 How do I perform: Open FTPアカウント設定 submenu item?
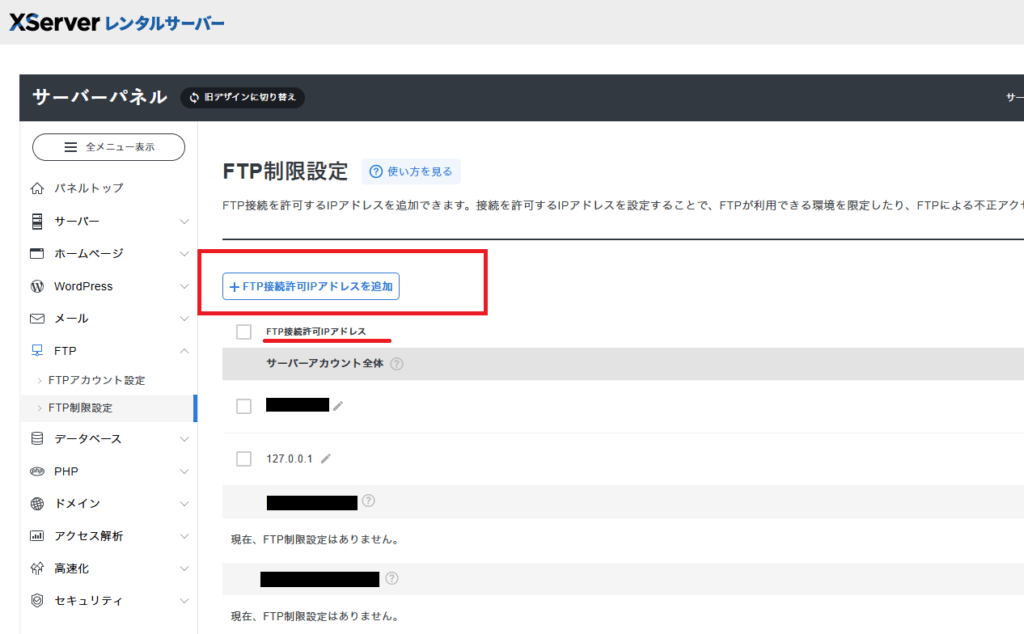(x=96, y=381)
